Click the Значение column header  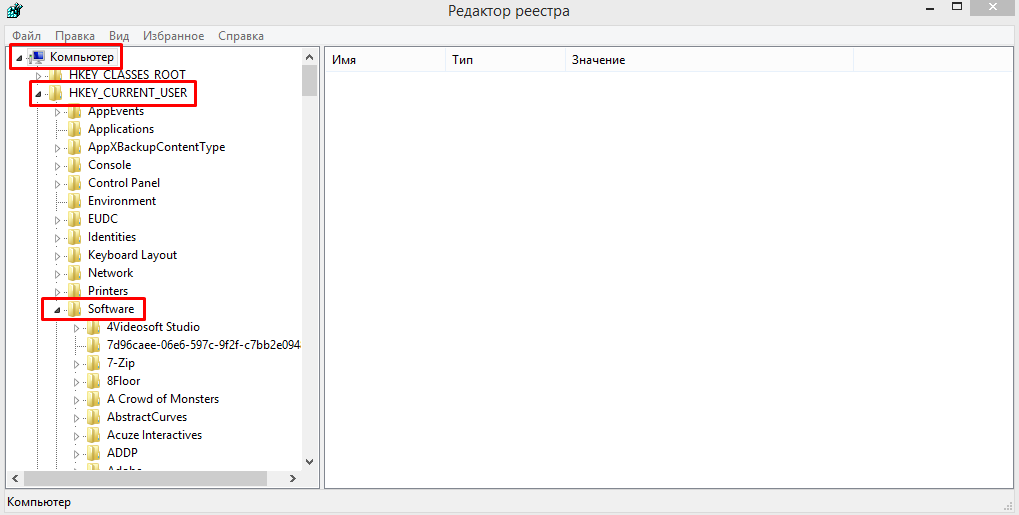[709, 60]
